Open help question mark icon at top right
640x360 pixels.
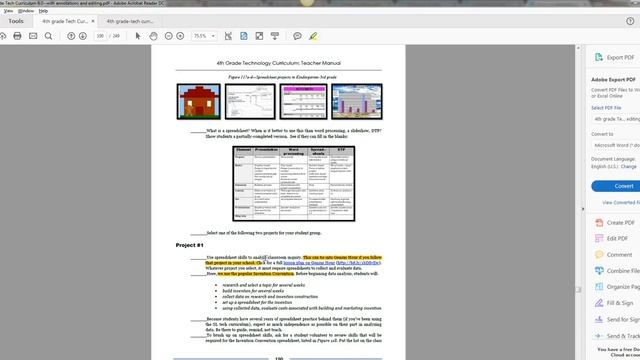point(630,21)
